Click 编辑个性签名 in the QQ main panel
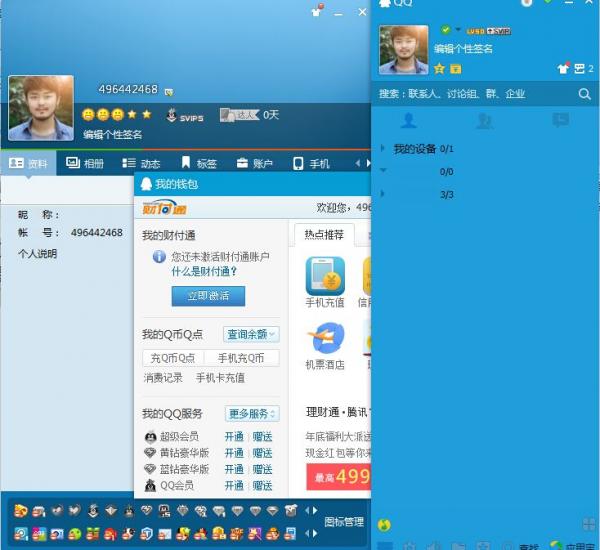Viewport: 600px width, 550px height. [463, 49]
